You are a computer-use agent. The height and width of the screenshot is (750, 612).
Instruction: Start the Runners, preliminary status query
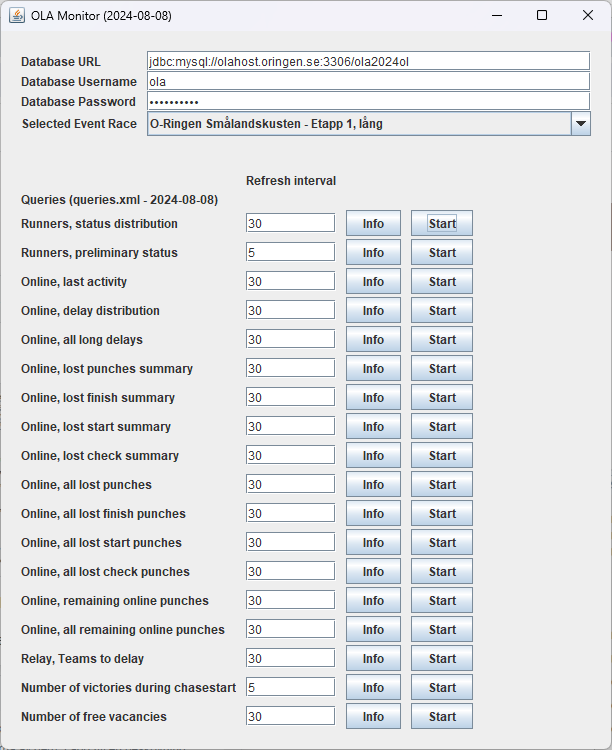pyautogui.click(x=442, y=253)
